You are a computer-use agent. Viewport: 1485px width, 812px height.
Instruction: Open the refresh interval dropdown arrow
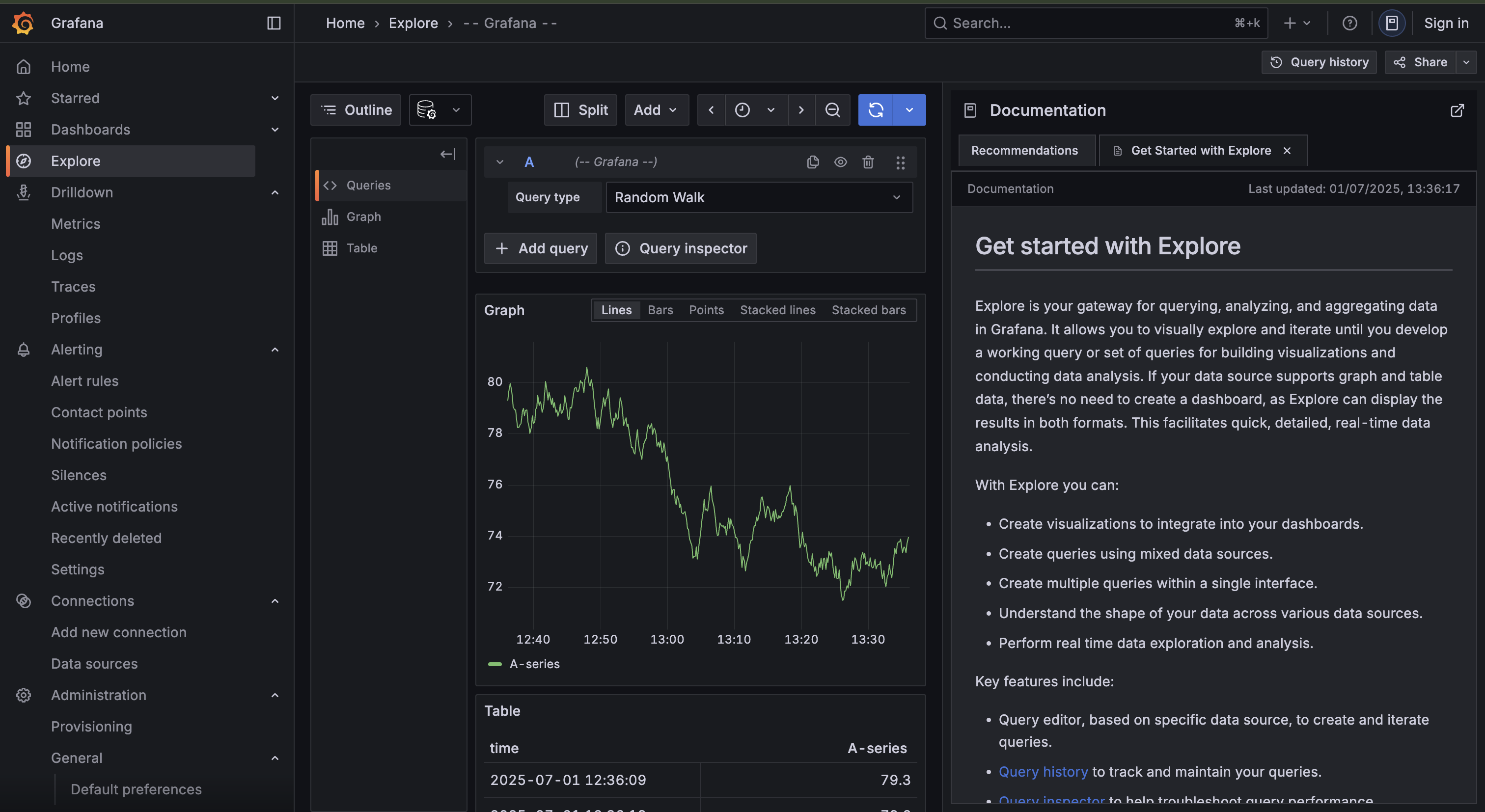point(909,109)
